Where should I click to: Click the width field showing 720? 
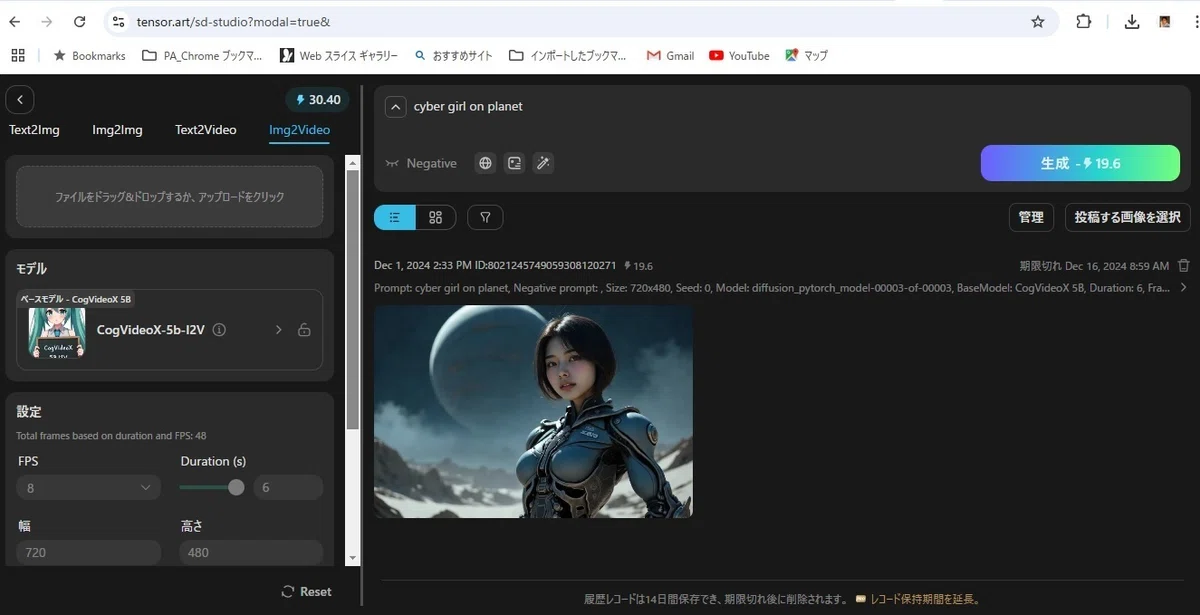[x=88, y=552]
